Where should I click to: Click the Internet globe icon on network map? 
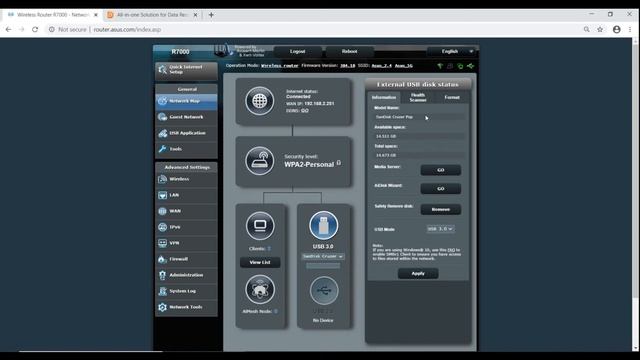260,101
